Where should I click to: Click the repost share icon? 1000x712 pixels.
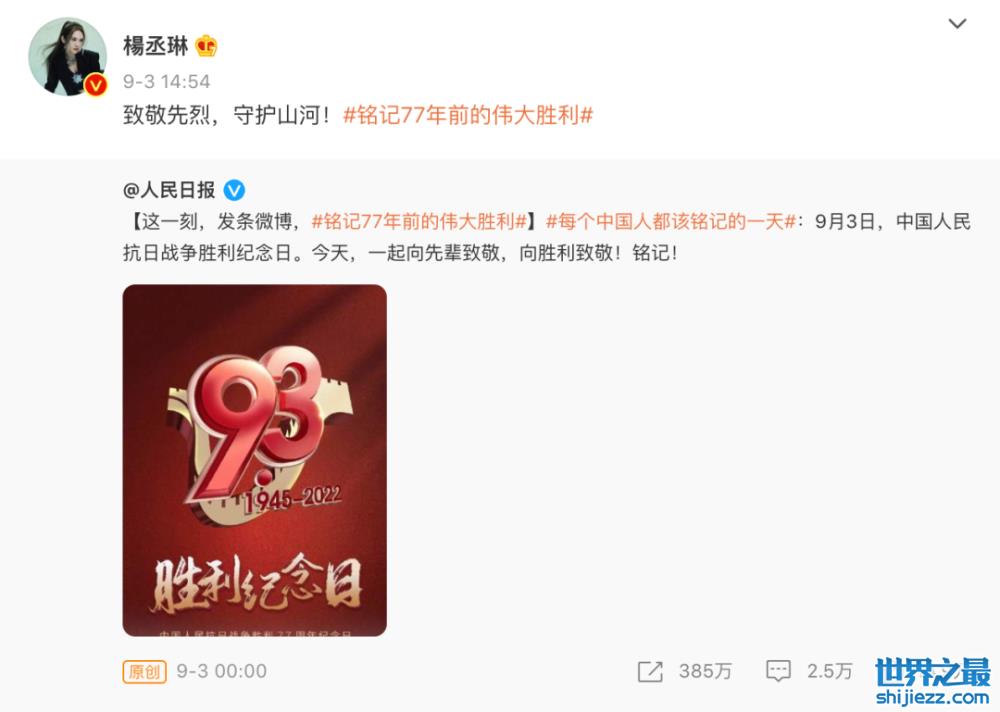(650, 671)
